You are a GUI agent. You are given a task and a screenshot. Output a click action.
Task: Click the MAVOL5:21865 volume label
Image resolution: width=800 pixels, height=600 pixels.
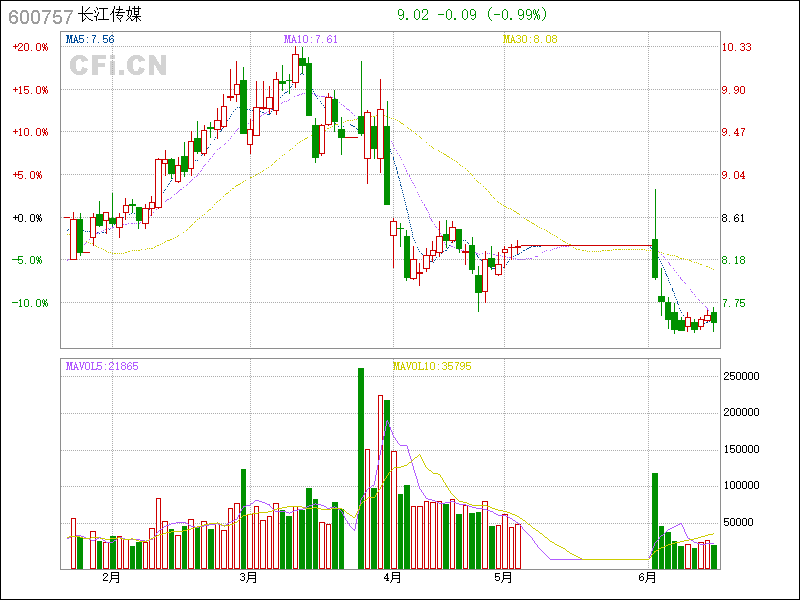102,366
